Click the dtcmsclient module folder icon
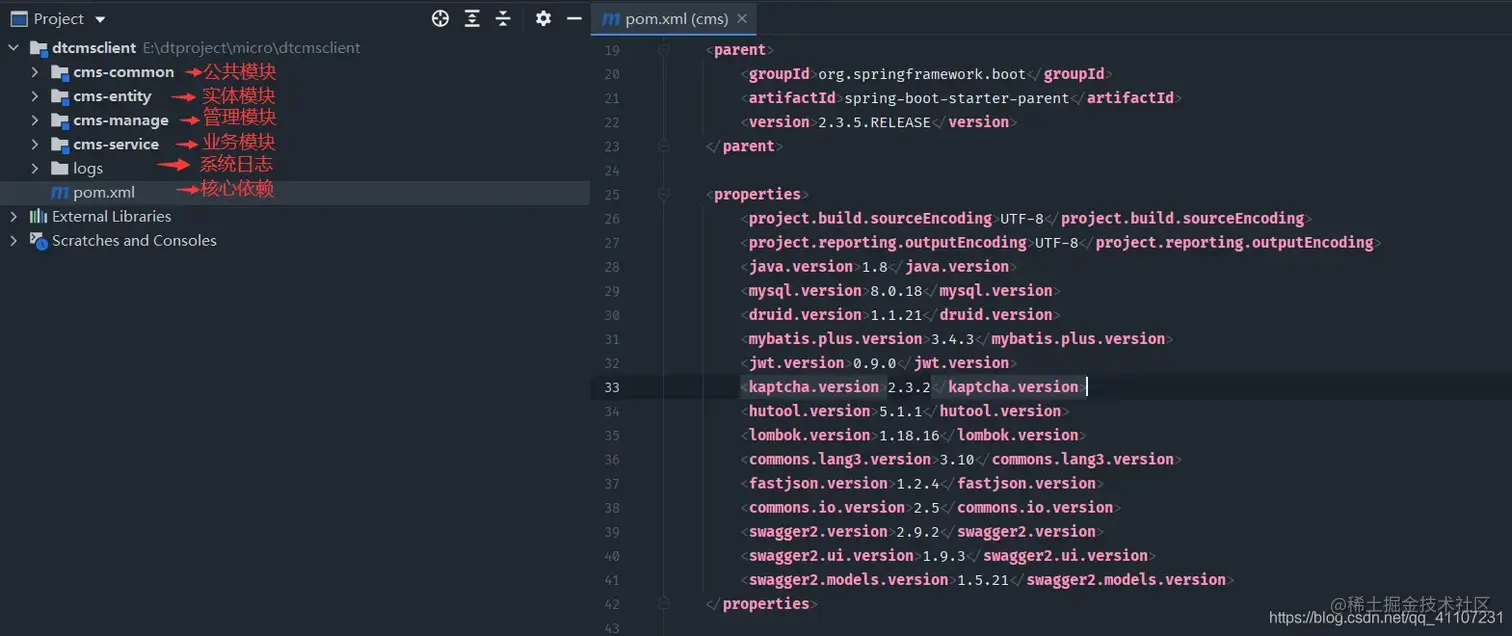1512x636 pixels. coord(39,48)
